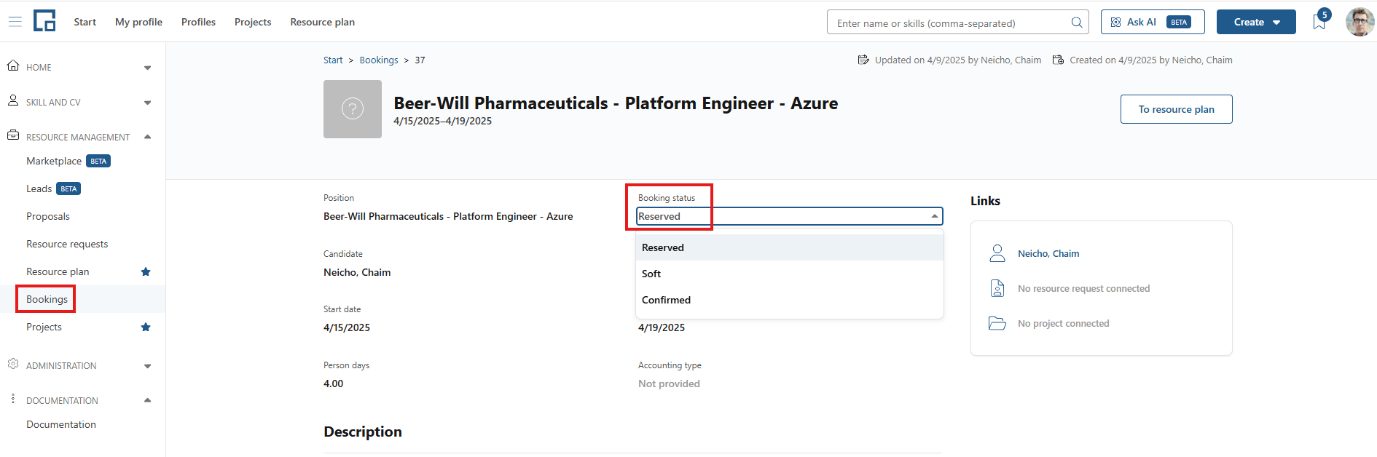Screen dimensions: 1377x457
Task: Click the placeholder question mark thumbnail
Action: pos(352,109)
